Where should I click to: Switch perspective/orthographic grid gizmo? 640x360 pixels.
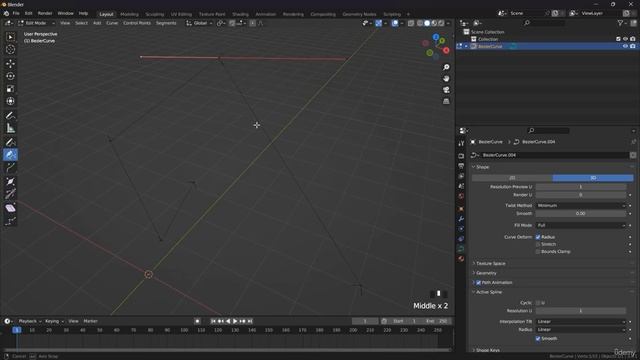coord(446,101)
